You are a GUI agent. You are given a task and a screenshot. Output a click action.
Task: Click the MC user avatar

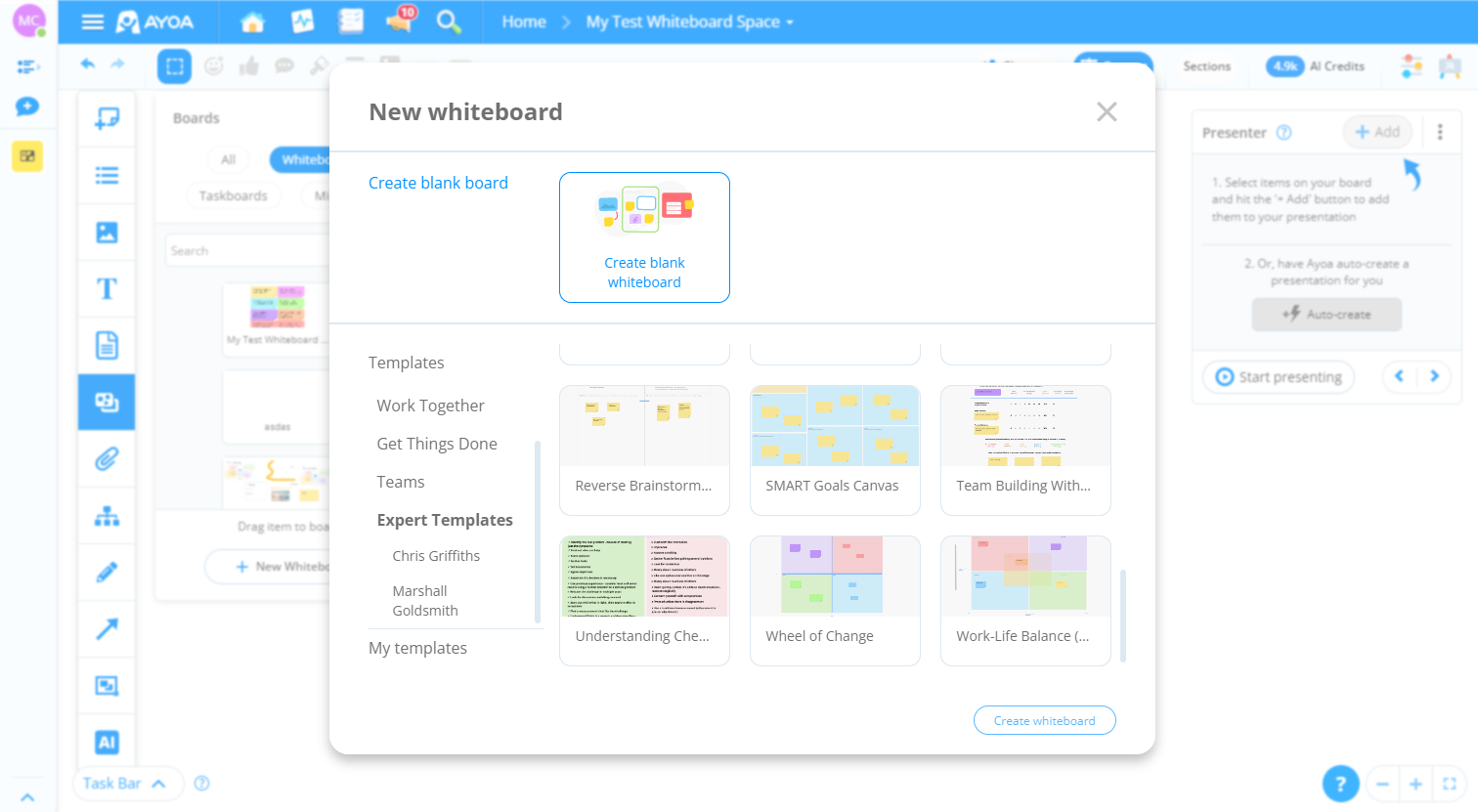28,21
